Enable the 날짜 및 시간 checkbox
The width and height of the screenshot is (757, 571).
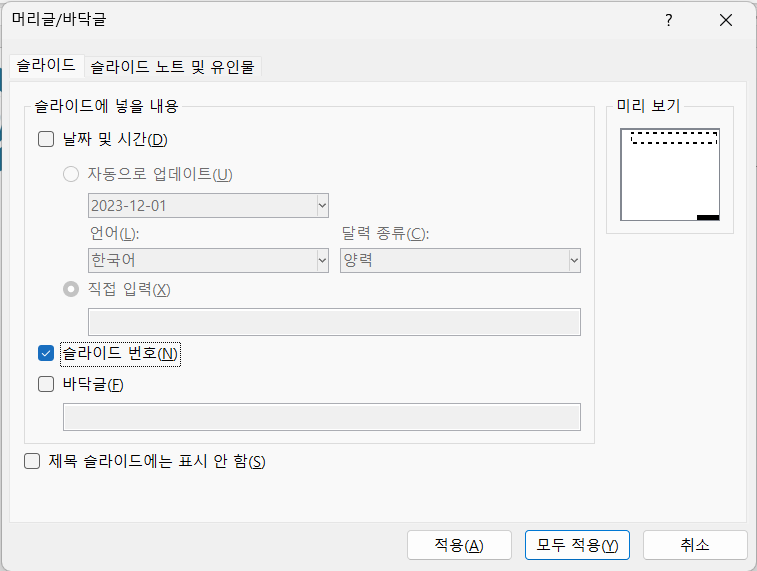(46, 139)
